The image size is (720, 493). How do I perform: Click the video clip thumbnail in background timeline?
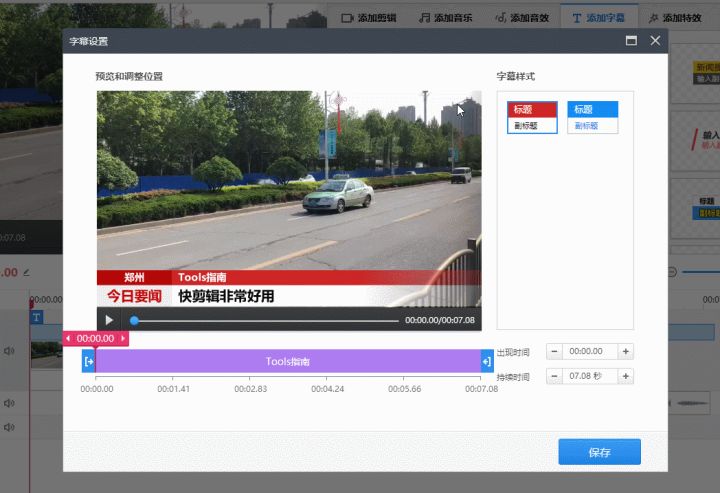coord(46,354)
